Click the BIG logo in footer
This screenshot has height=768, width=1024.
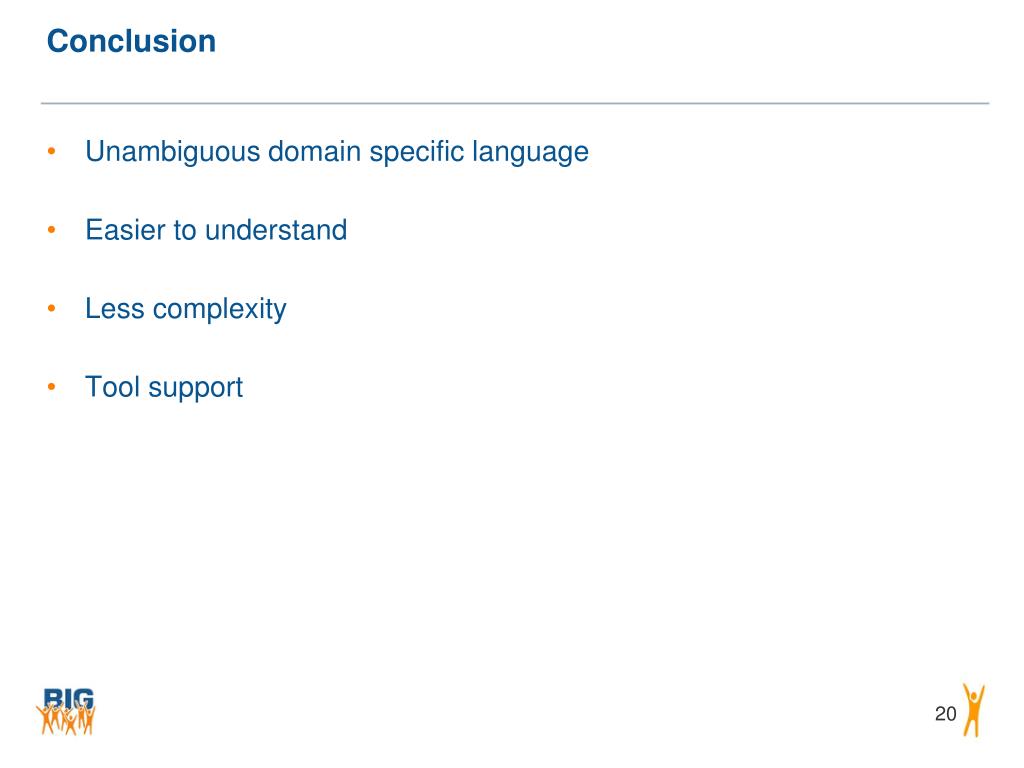(66, 711)
